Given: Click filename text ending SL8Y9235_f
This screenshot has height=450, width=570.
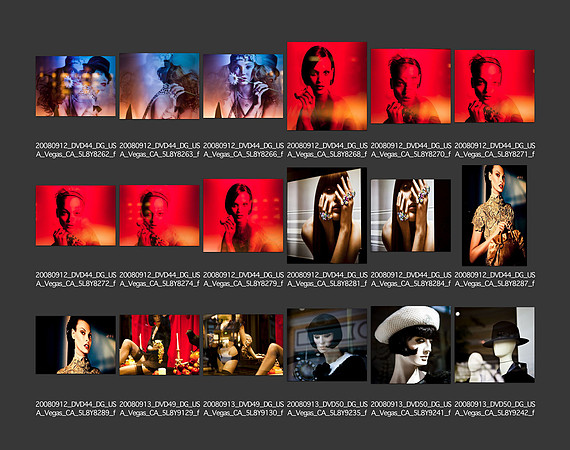Looking at the screenshot, I should click(x=327, y=409).
